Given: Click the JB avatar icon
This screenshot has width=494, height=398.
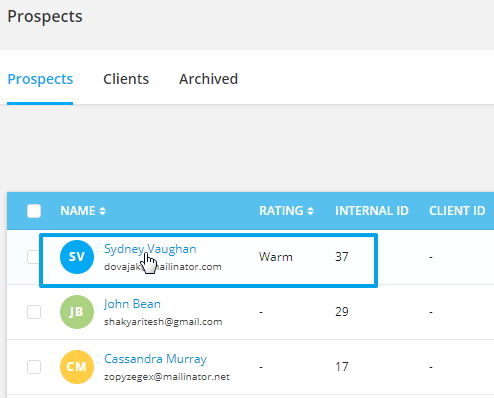Looking at the screenshot, I should tap(77, 312).
